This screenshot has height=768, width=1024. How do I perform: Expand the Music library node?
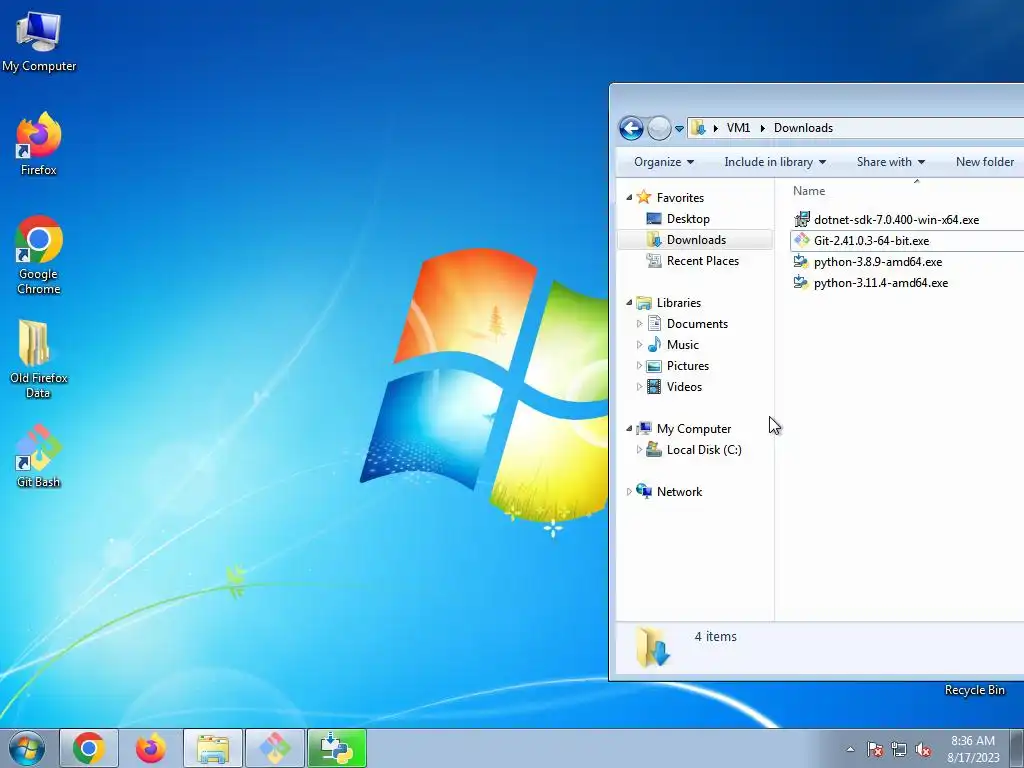click(639, 344)
